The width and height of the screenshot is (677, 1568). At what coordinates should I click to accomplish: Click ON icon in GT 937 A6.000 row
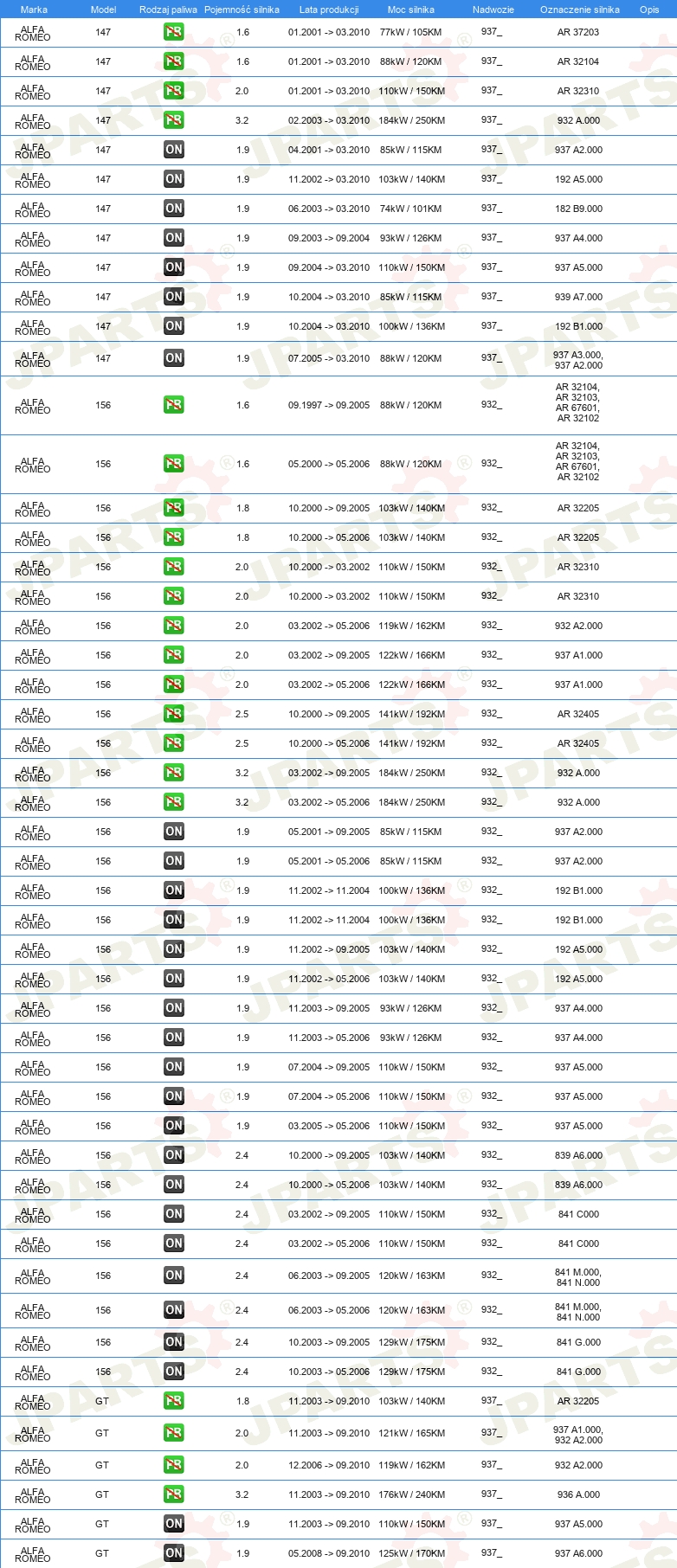click(x=174, y=1553)
